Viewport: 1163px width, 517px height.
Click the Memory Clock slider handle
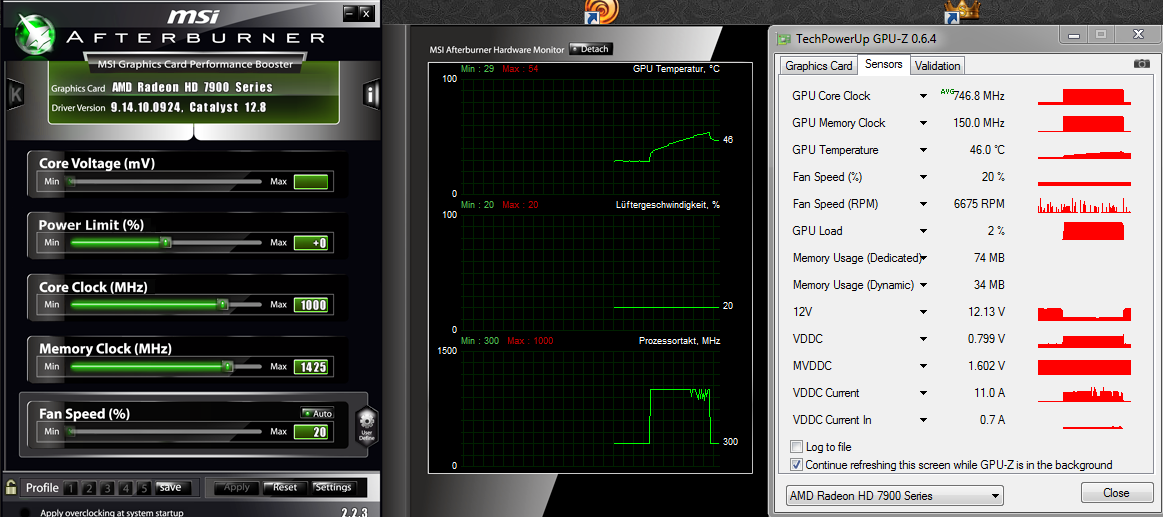click(x=228, y=366)
